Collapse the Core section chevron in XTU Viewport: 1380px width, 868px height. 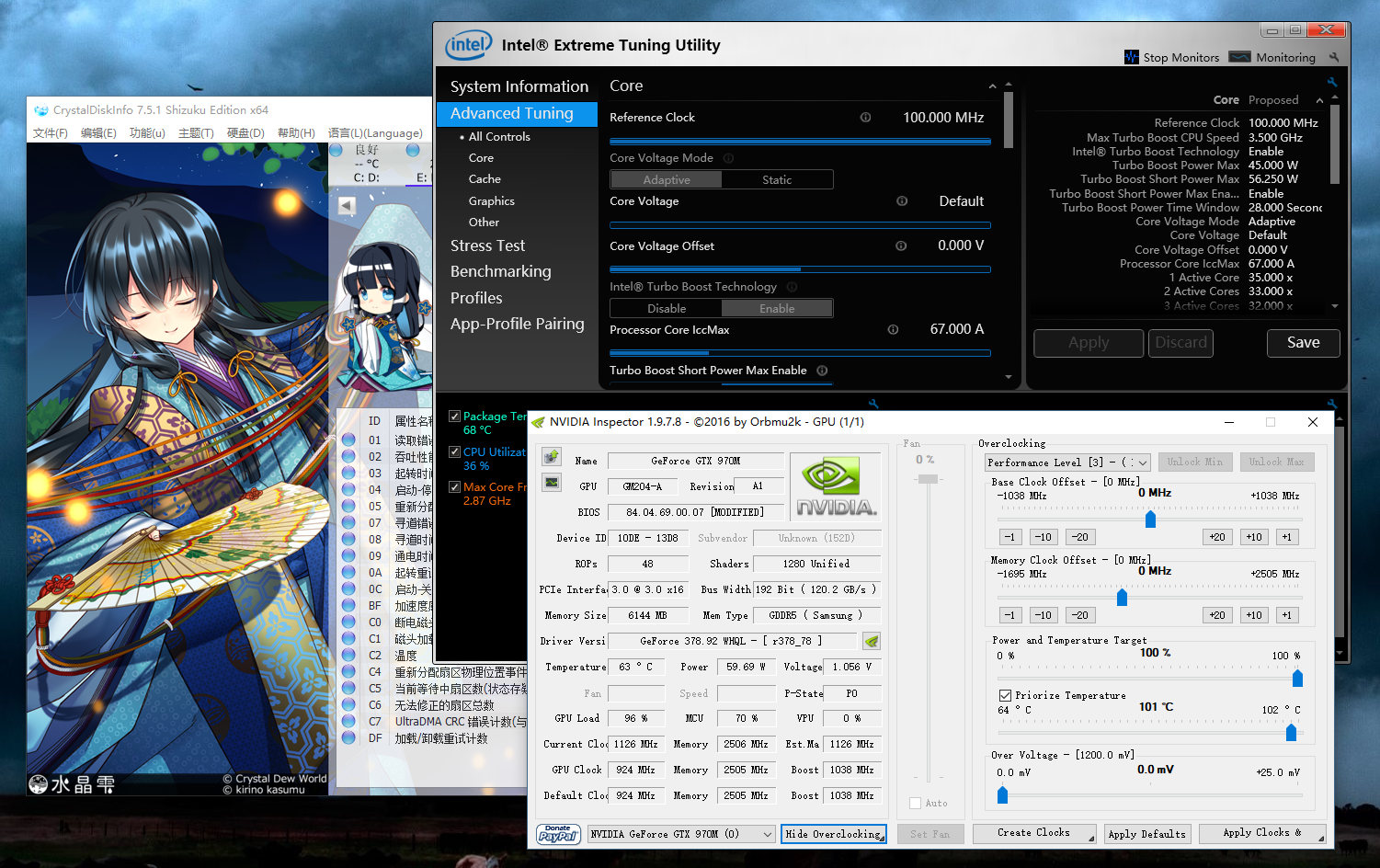coord(992,86)
